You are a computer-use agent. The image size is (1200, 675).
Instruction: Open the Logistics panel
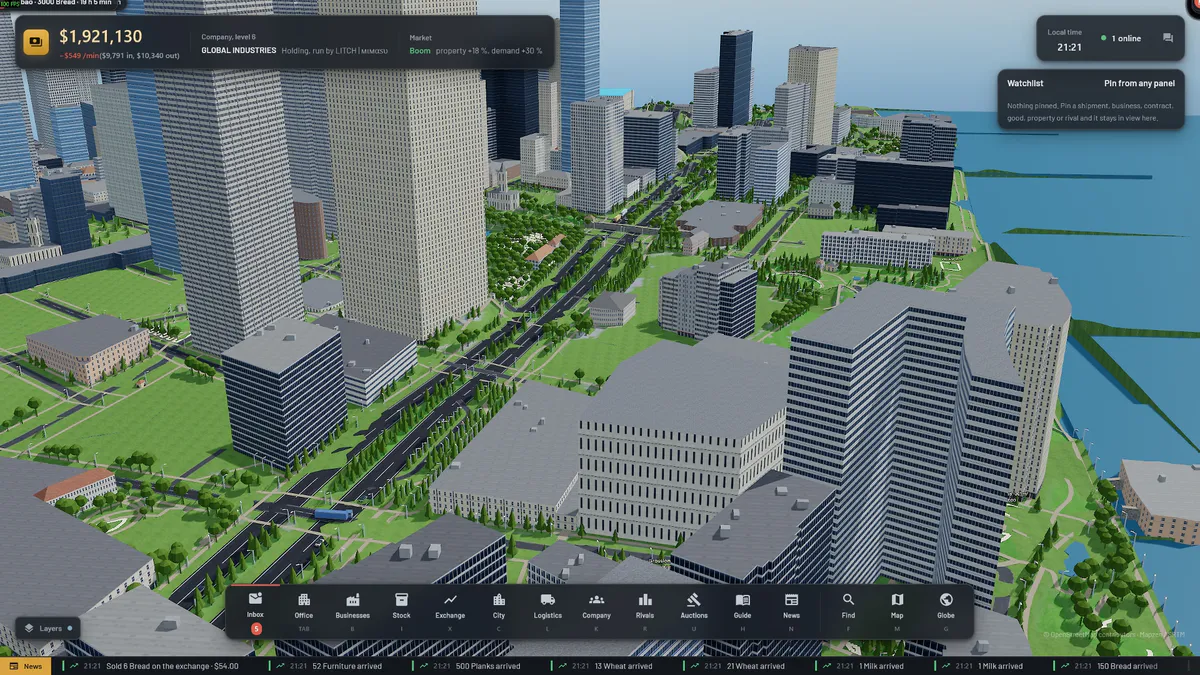tap(548, 611)
